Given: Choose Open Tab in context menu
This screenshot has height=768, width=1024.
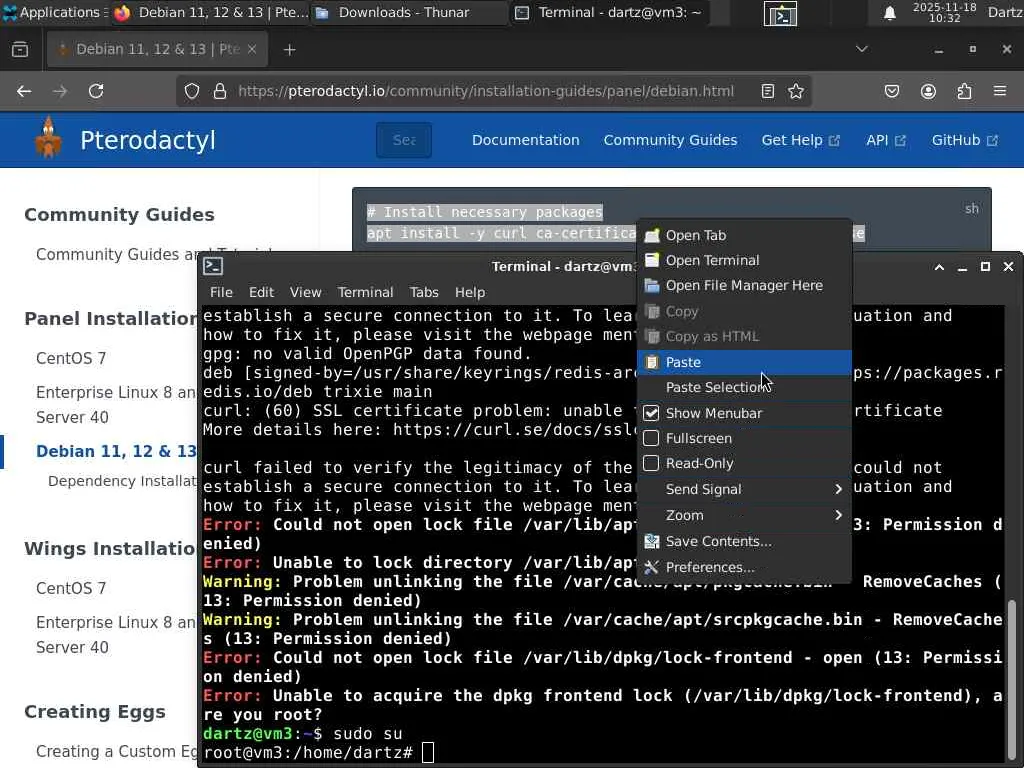Looking at the screenshot, I should (744, 235).
